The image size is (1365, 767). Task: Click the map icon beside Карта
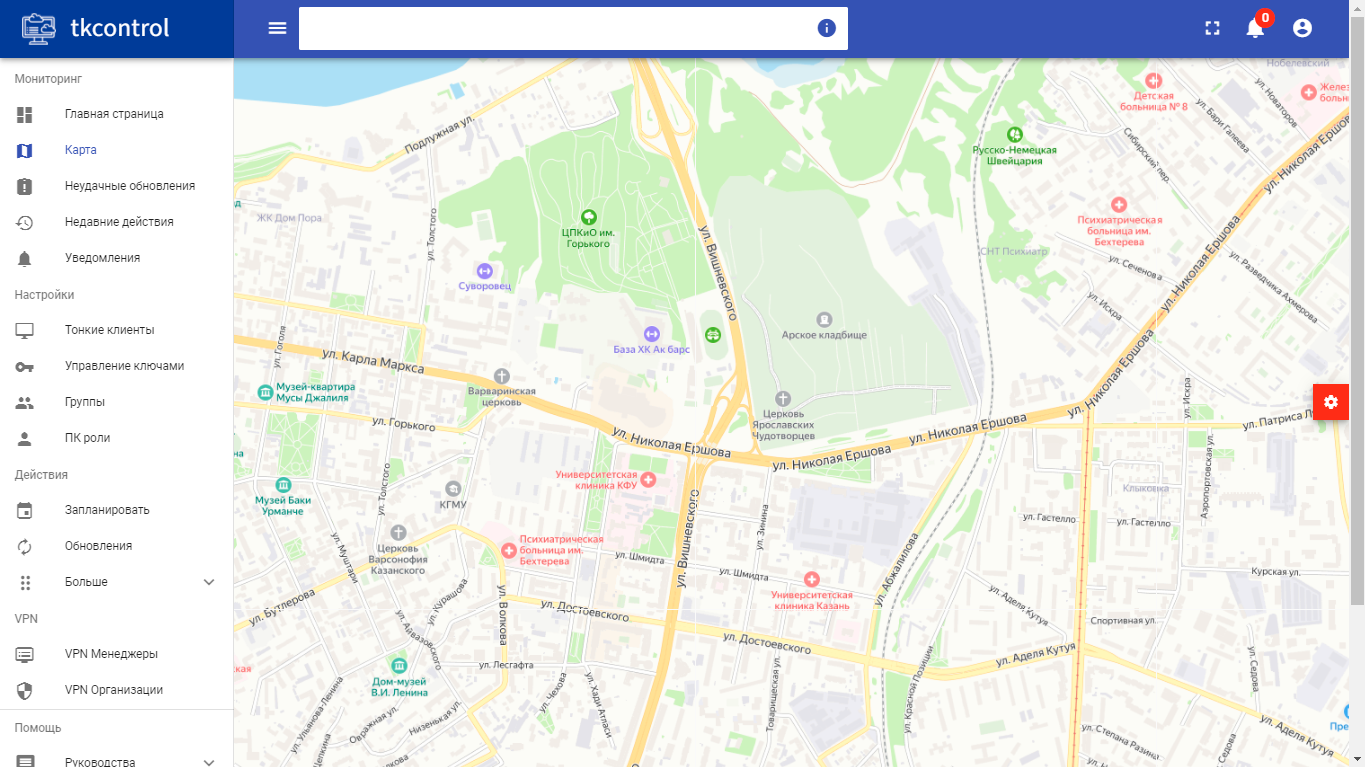(x=25, y=150)
